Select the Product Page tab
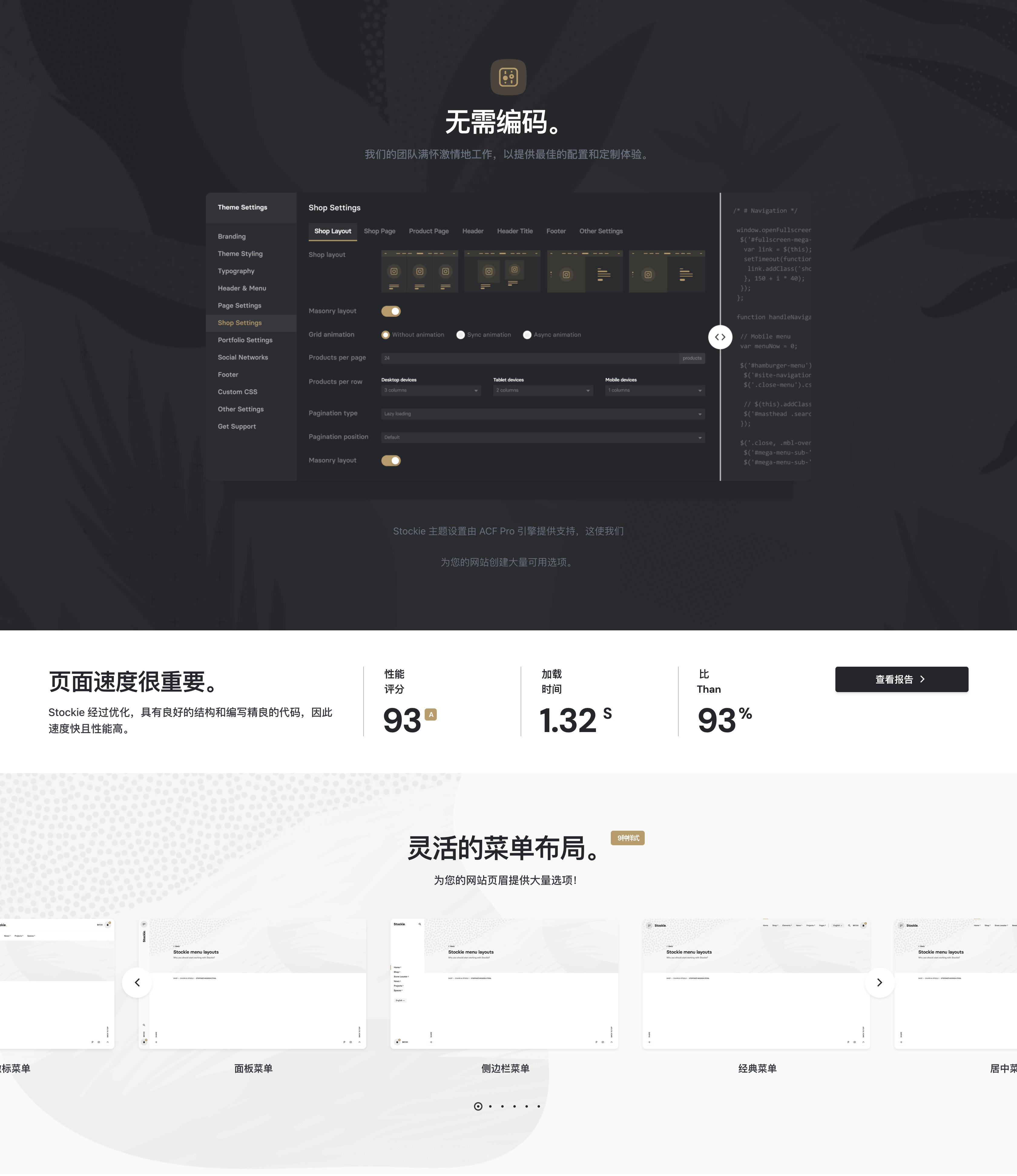This screenshot has width=1017, height=1176. tap(427, 231)
